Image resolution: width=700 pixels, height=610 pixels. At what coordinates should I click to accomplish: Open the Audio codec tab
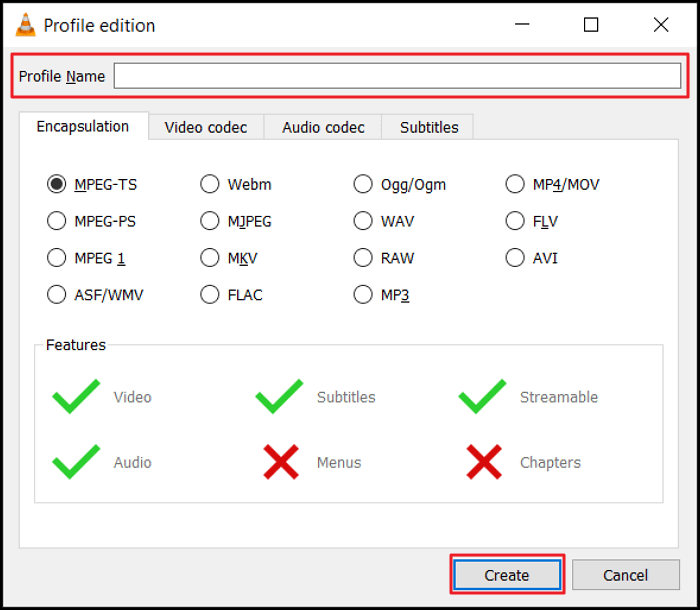coord(323,127)
